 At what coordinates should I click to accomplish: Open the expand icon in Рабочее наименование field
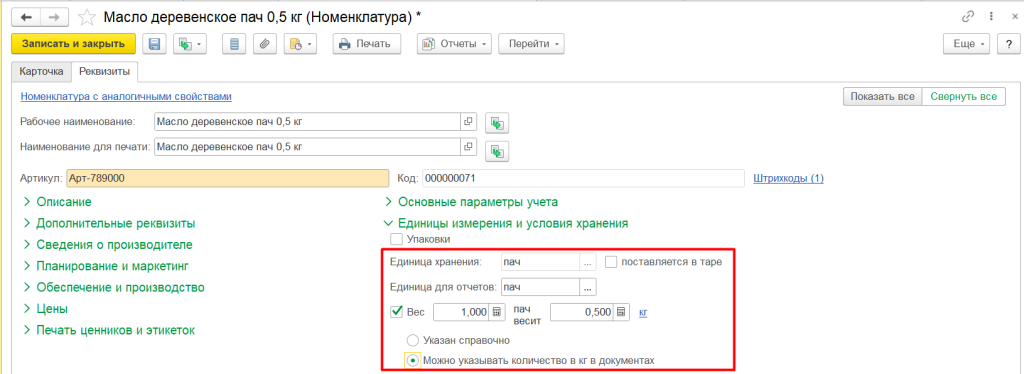click(x=468, y=122)
